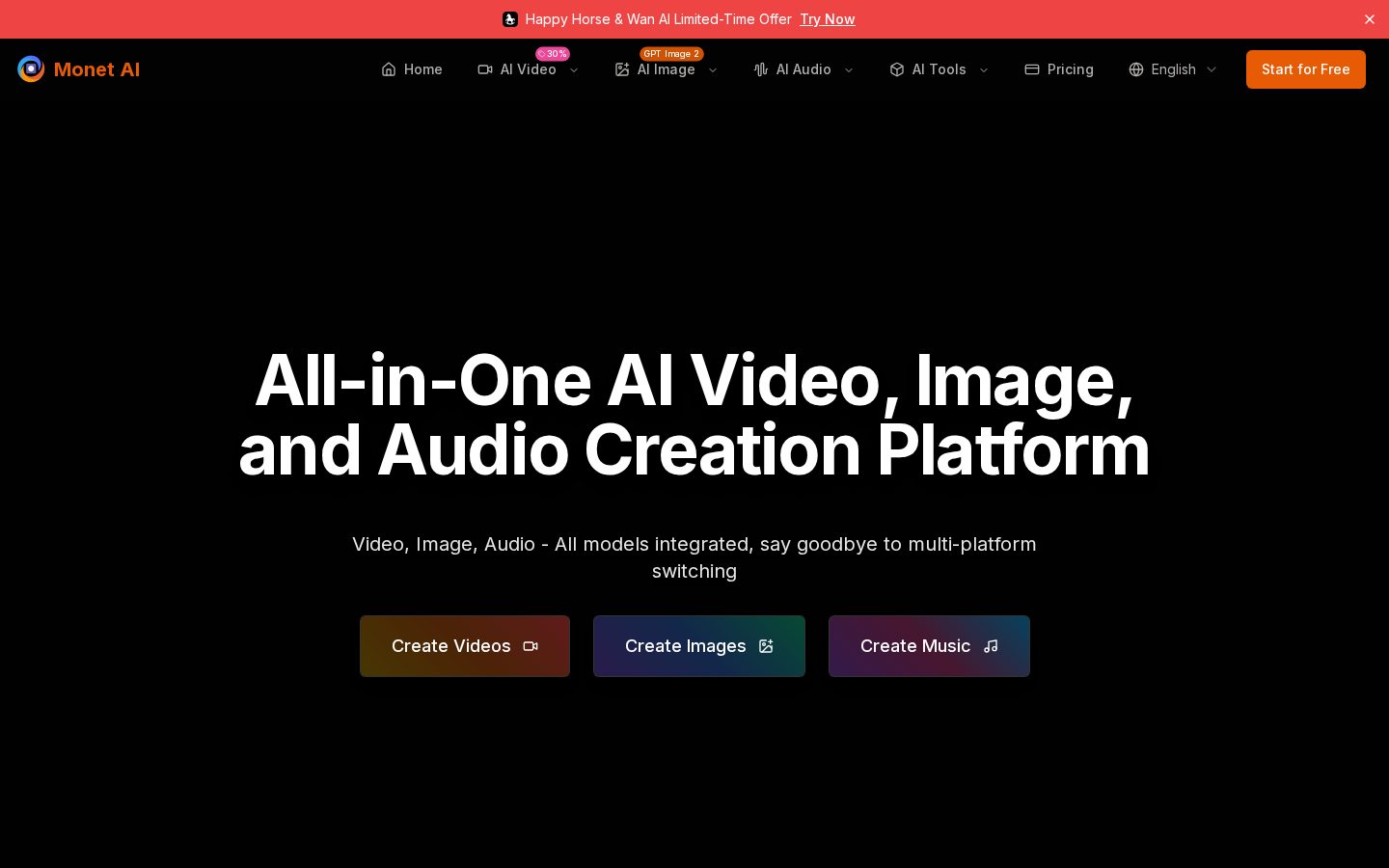The height and width of the screenshot is (868, 1389).
Task: Click the camera icon in Create Videos
Action: (531, 646)
